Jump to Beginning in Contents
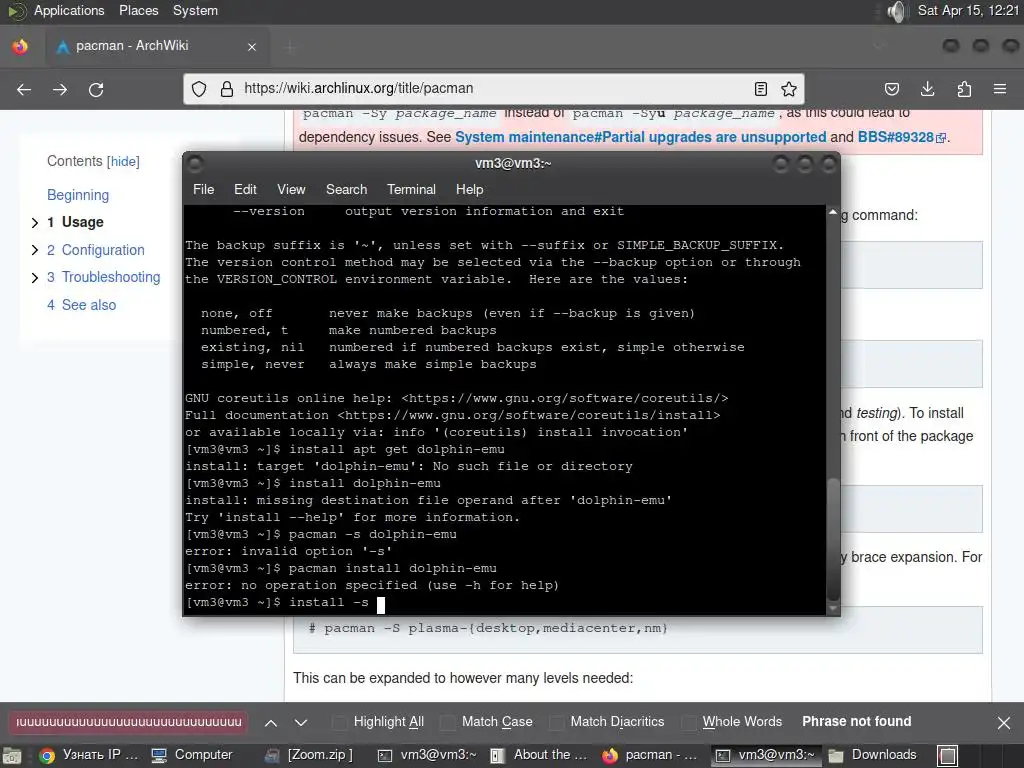 coord(78,195)
